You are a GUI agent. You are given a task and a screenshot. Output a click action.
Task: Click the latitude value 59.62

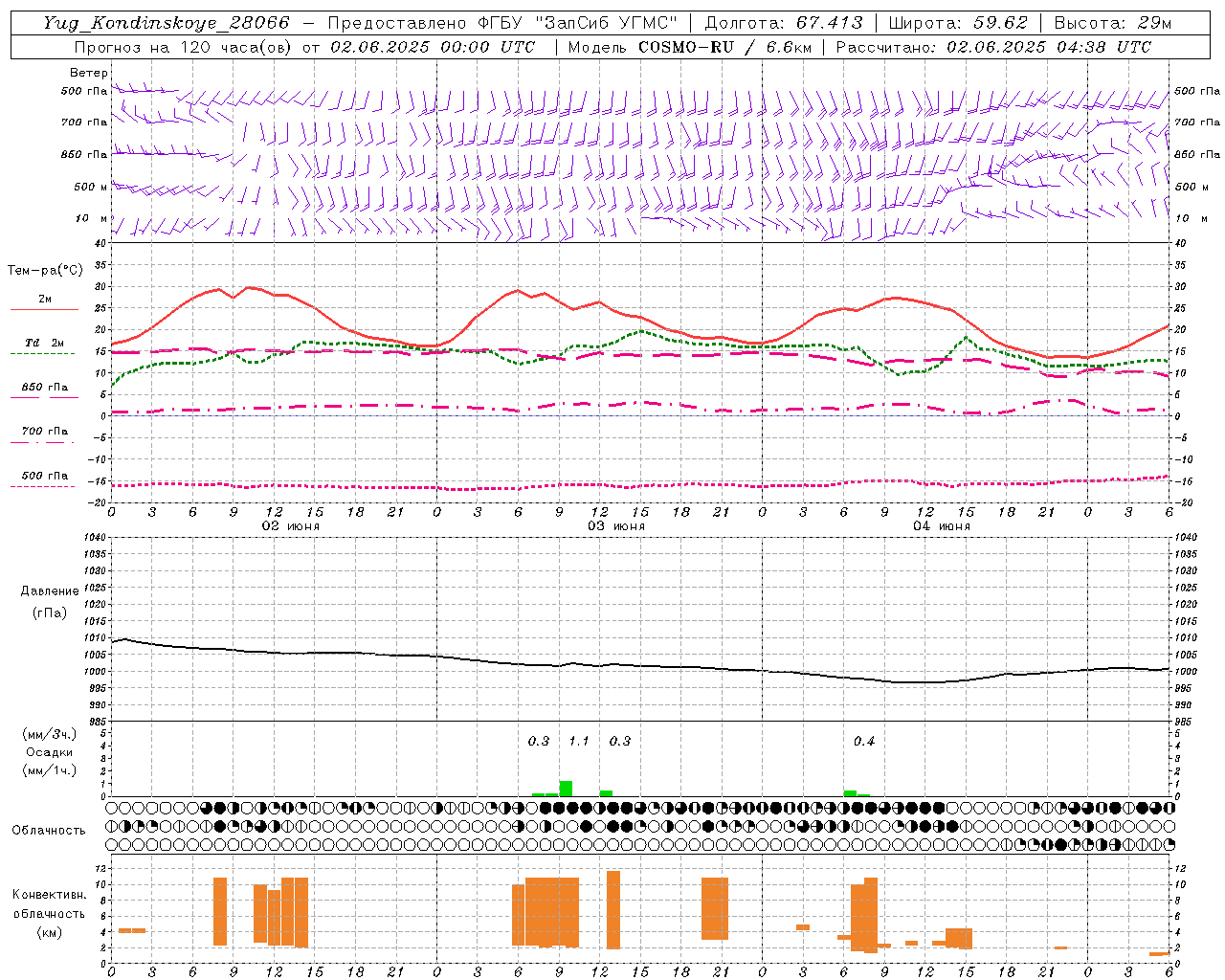1000,23
